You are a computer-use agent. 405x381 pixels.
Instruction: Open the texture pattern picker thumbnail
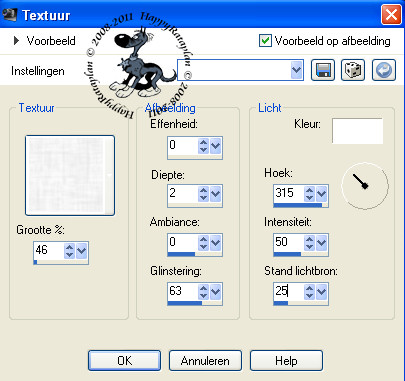[x=70, y=175]
